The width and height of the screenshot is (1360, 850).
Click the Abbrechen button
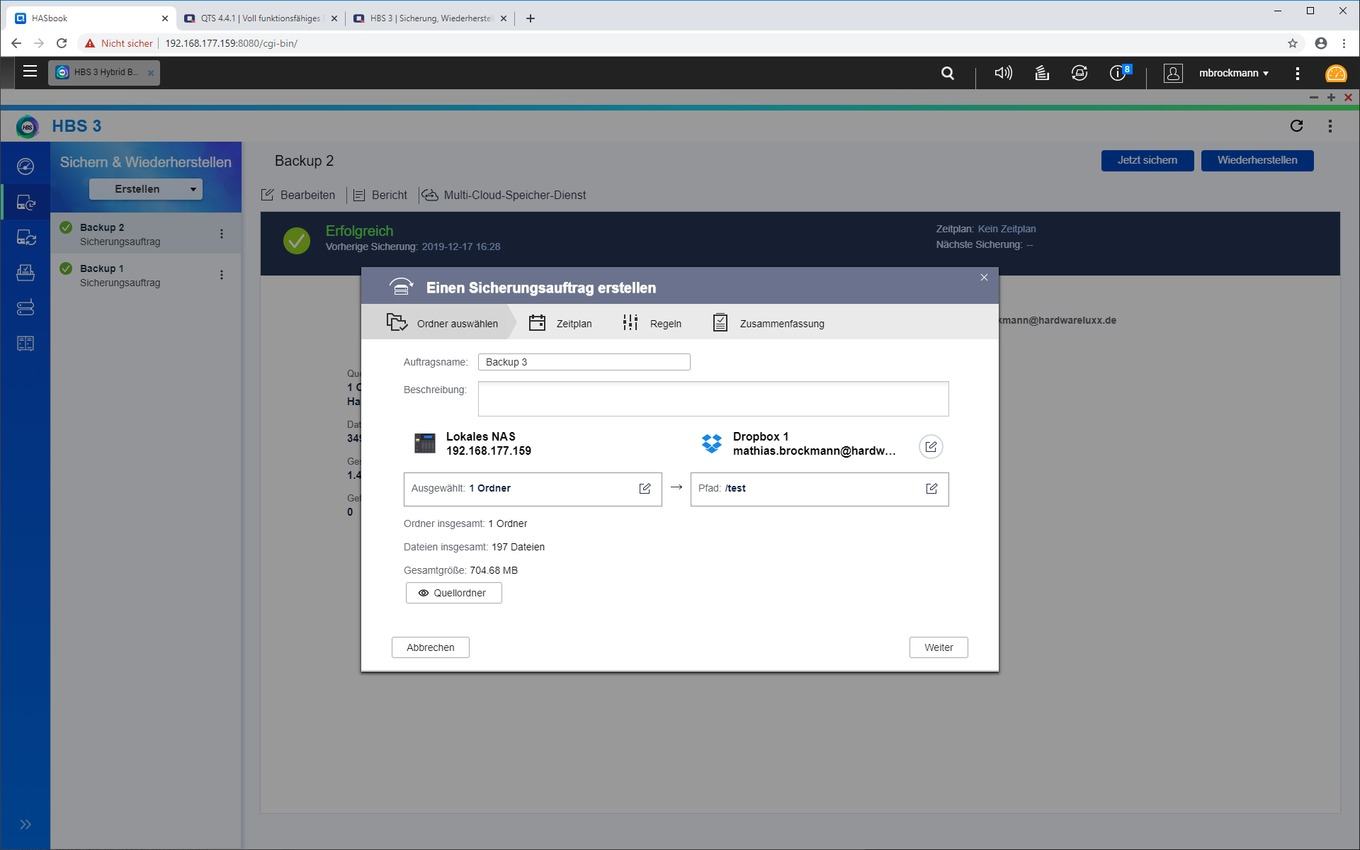tap(430, 647)
